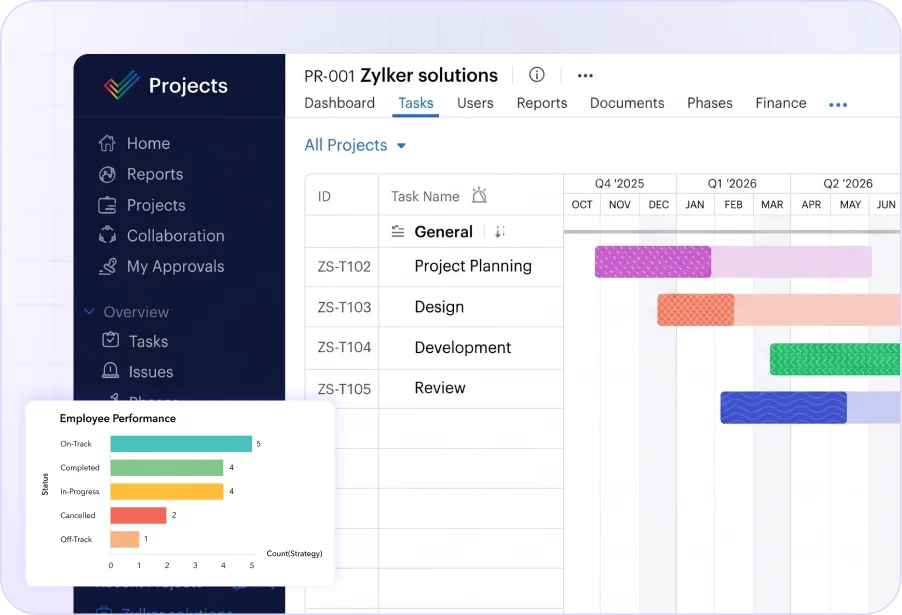902x615 pixels.
Task: Click the green Development Gantt bar
Action: (835, 359)
